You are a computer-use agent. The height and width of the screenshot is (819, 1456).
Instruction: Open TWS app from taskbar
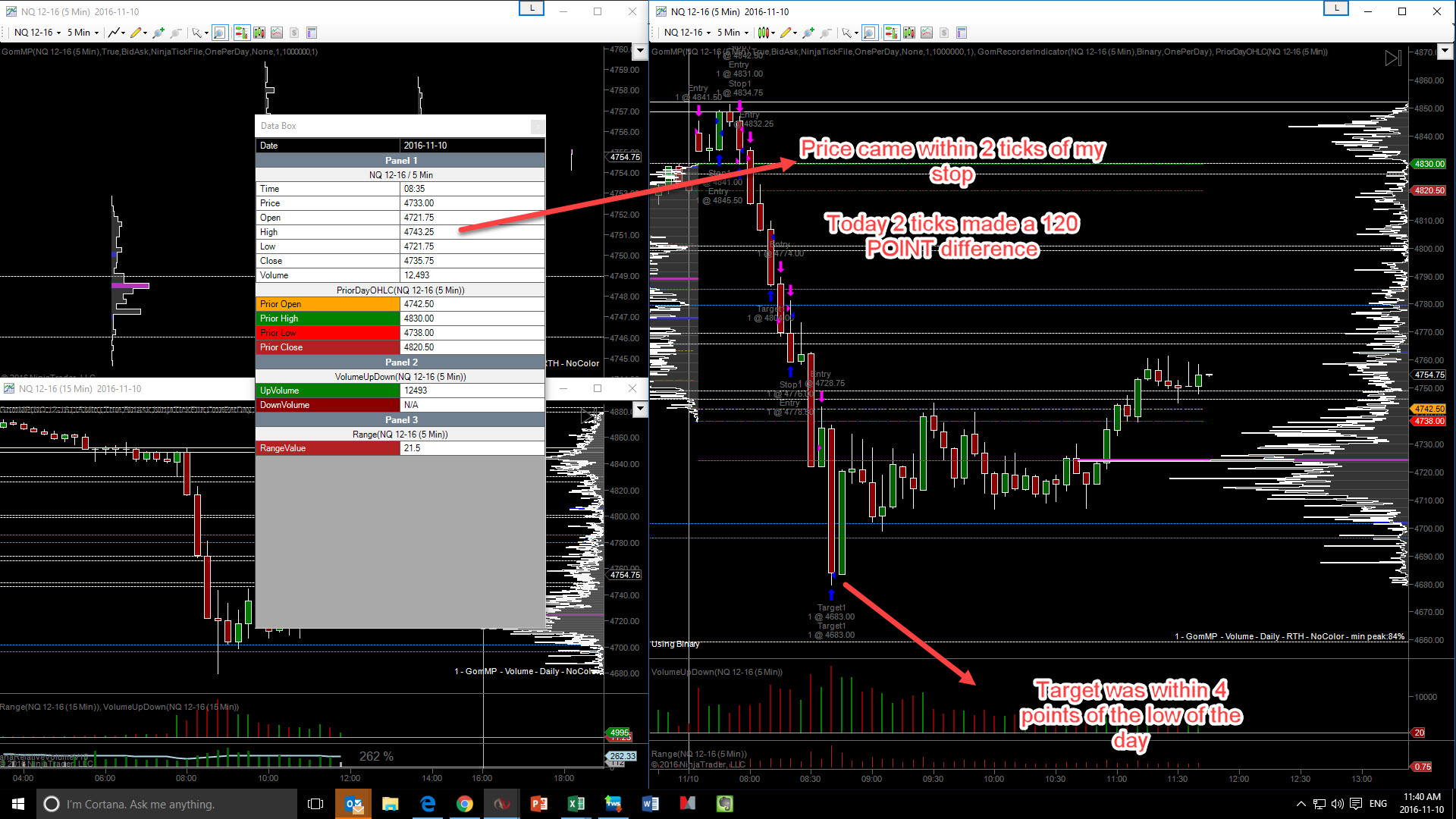613,804
